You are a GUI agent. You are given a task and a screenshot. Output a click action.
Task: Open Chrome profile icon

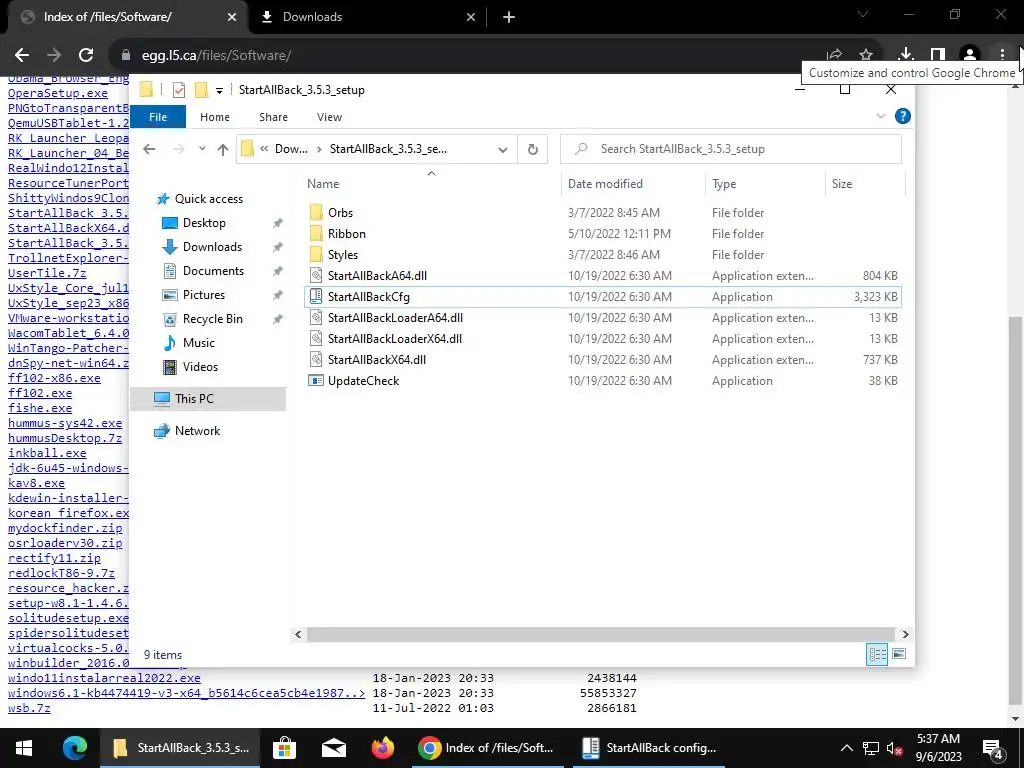[x=970, y=56]
